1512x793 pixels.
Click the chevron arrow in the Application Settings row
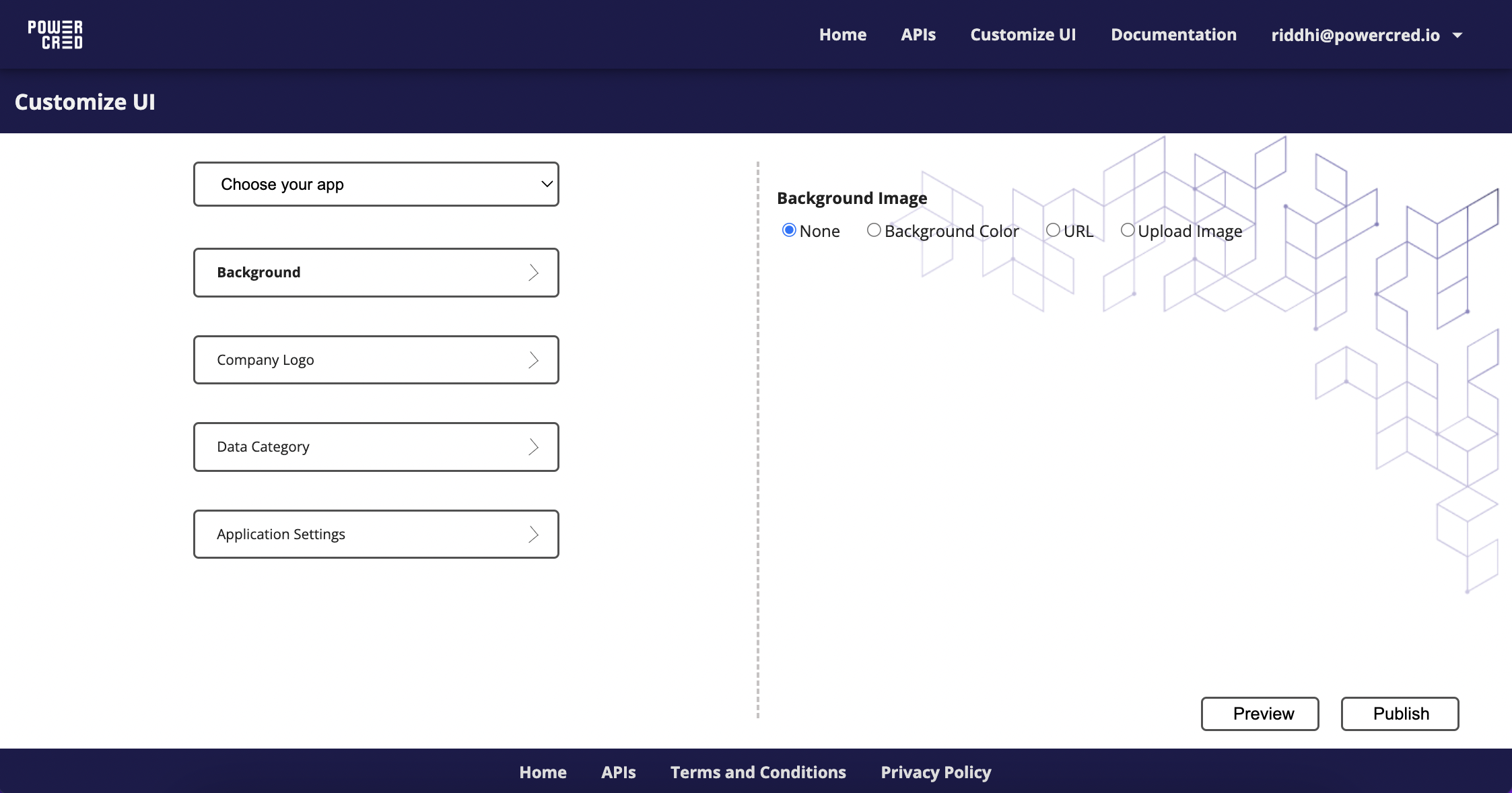point(533,535)
